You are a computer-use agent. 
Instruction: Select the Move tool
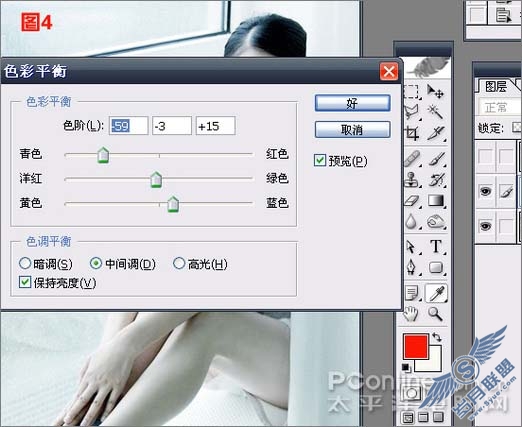pyautogui.click(x=435, y=91)
